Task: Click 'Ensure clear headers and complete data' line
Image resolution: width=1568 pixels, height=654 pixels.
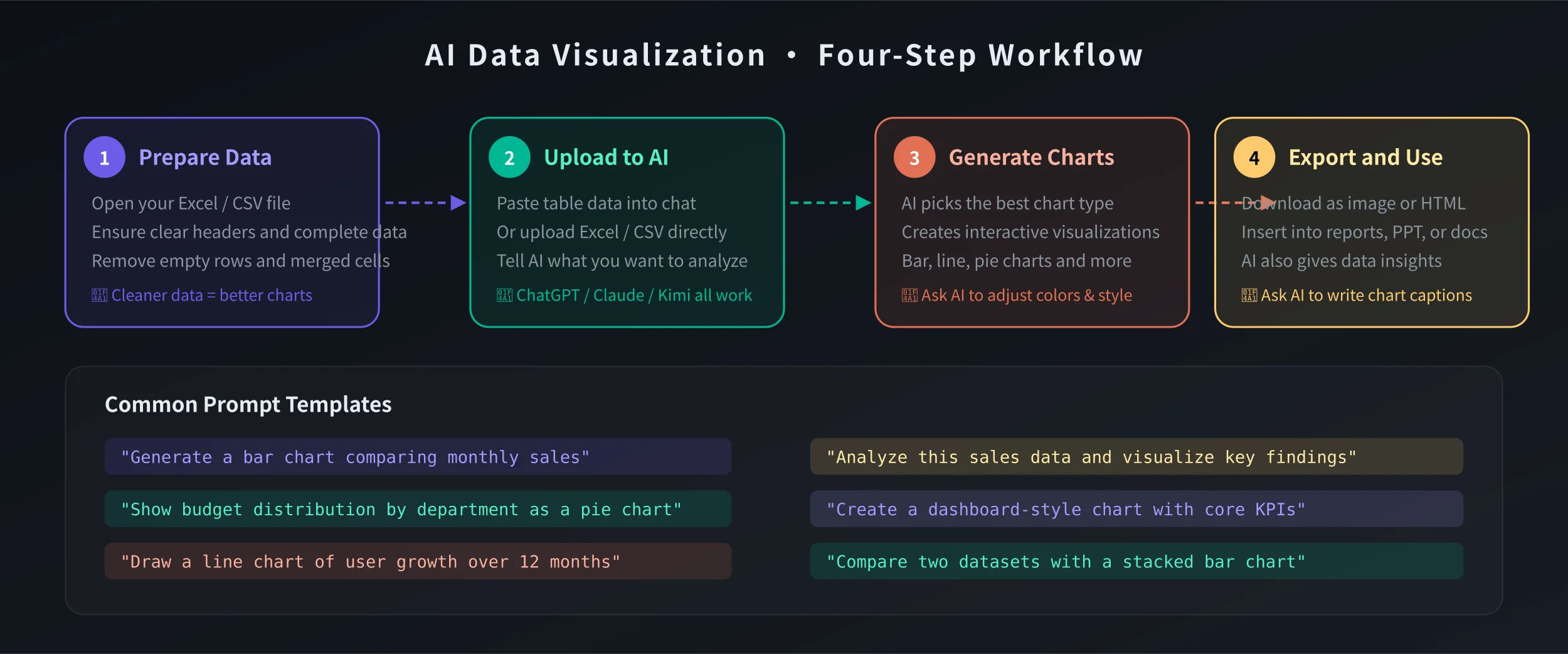Action: [x=249, y=232]
